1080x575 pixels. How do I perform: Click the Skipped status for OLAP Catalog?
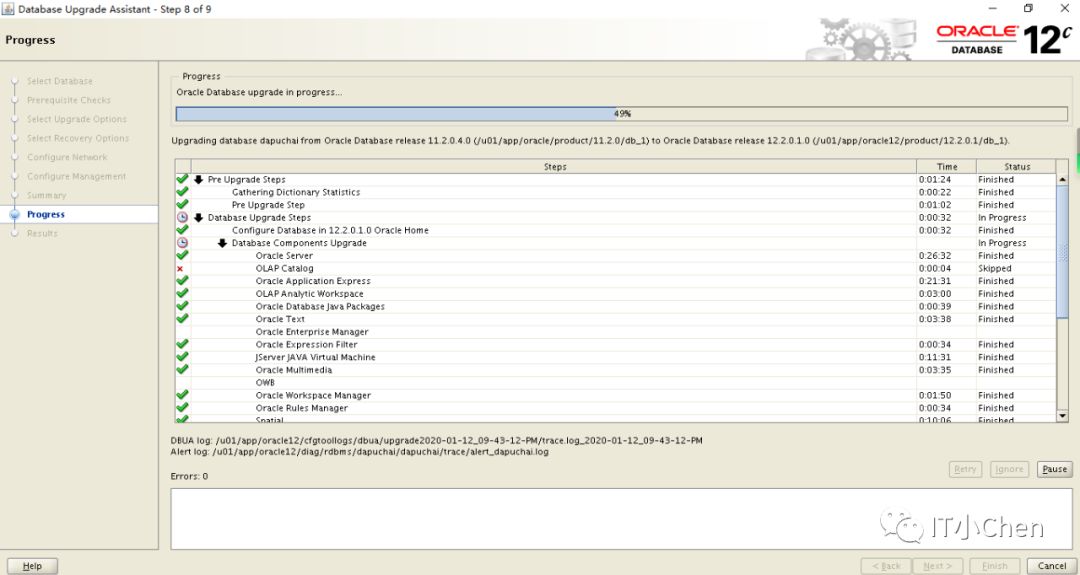click(995, 269)
